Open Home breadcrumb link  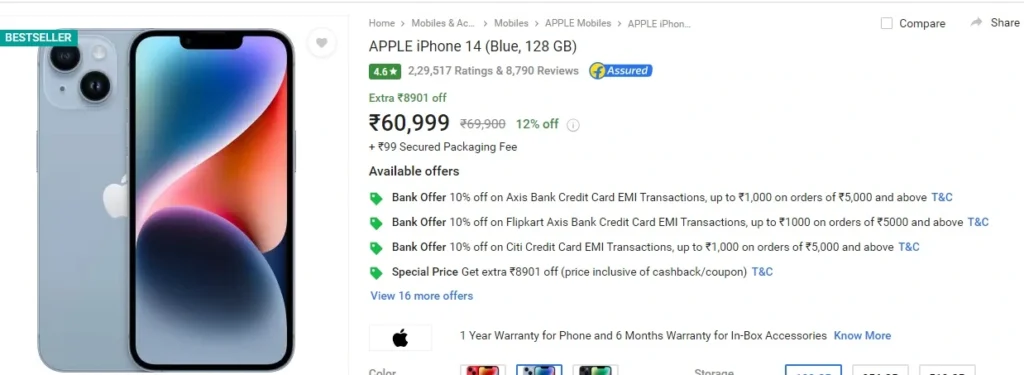click(x=381, y=23)
